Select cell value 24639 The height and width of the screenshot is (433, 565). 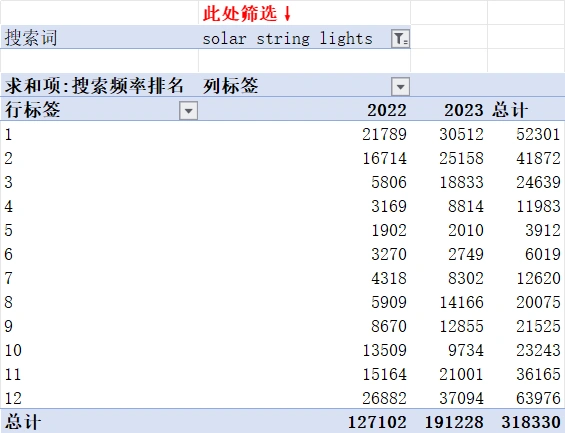coord(538,182)
